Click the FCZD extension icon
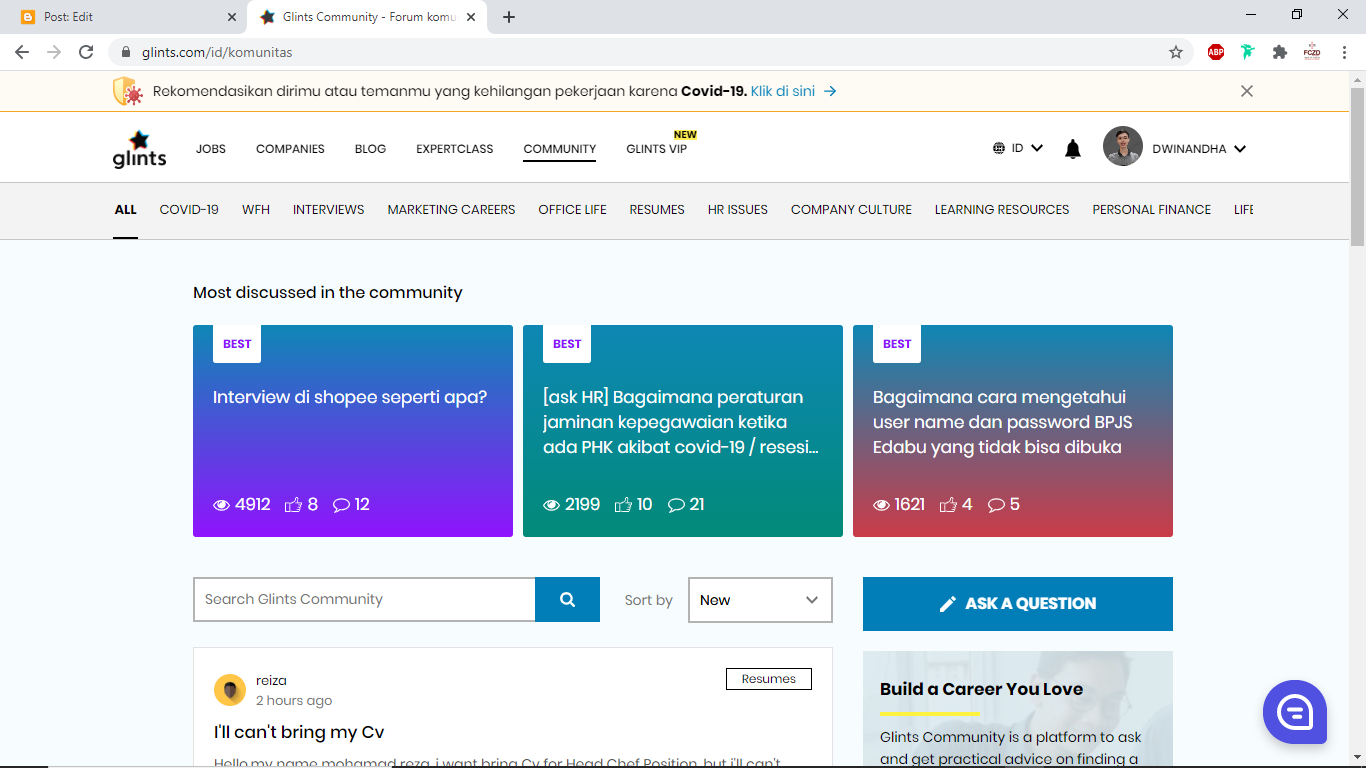 1312,52
